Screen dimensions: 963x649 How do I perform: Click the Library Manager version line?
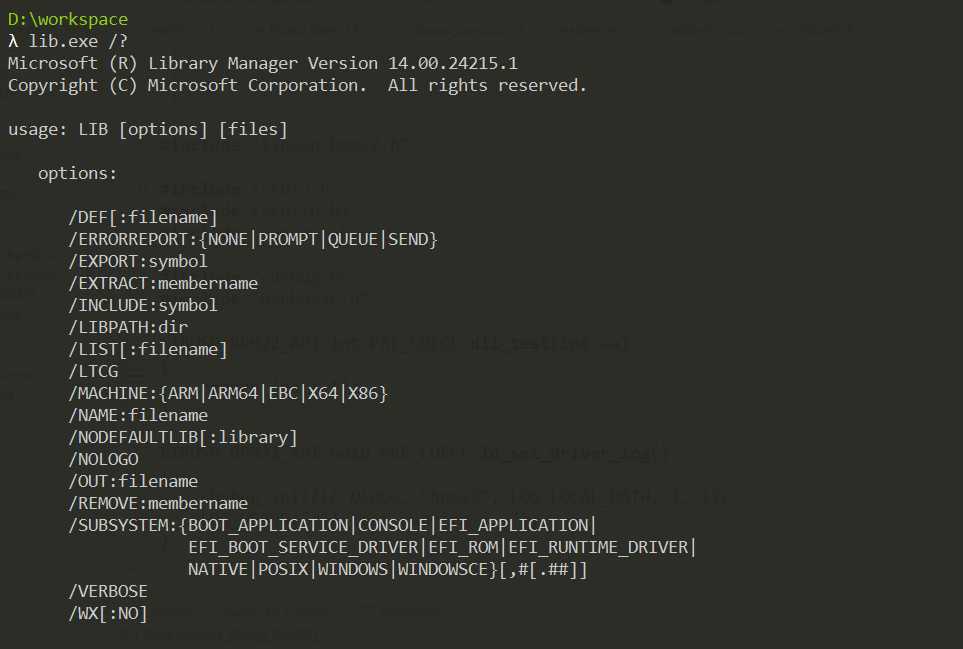pos(263,63)
